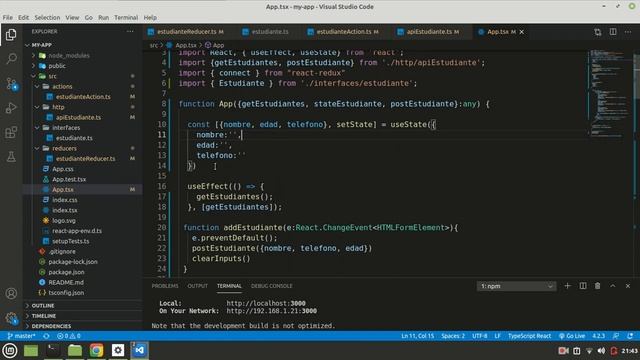This screenshot has width=640, height=360.
Task: Click App in the breadcrumb path
Action: [x=215, y=45]
